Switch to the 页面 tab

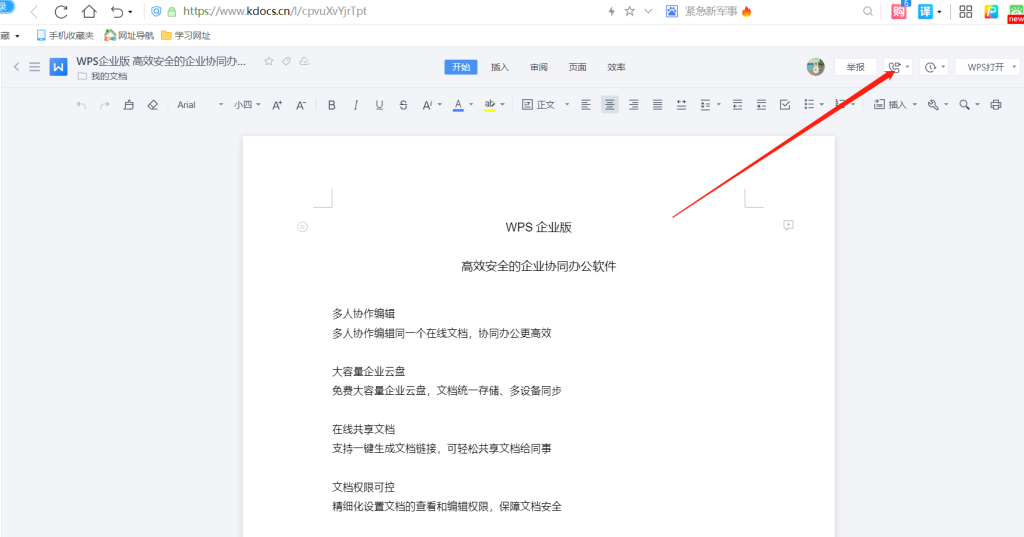tap(577, 67)
